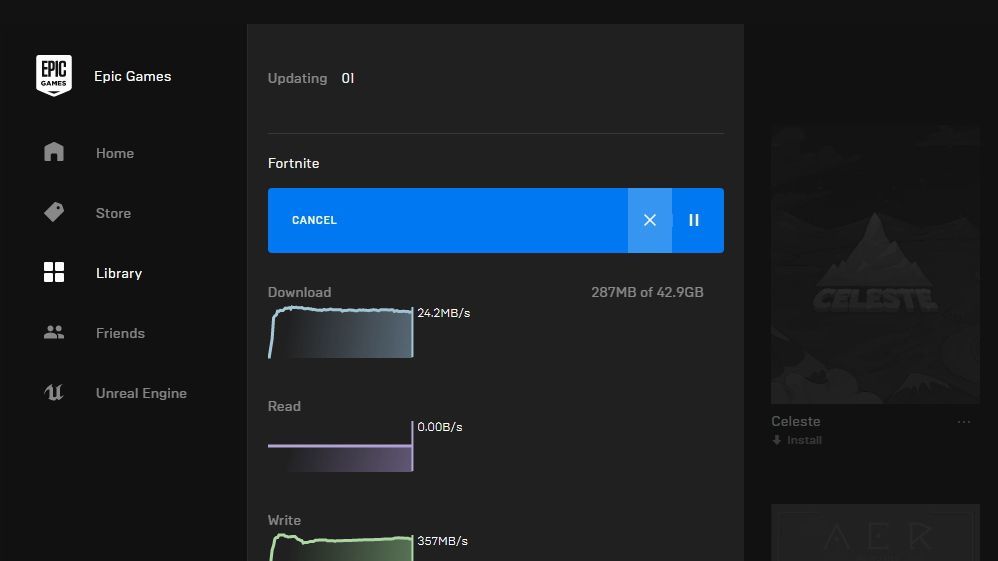Open the game thumbnail below Celeste
This screenshot has width=998, height=561.
pyautogui.click(x=875, y=532)
